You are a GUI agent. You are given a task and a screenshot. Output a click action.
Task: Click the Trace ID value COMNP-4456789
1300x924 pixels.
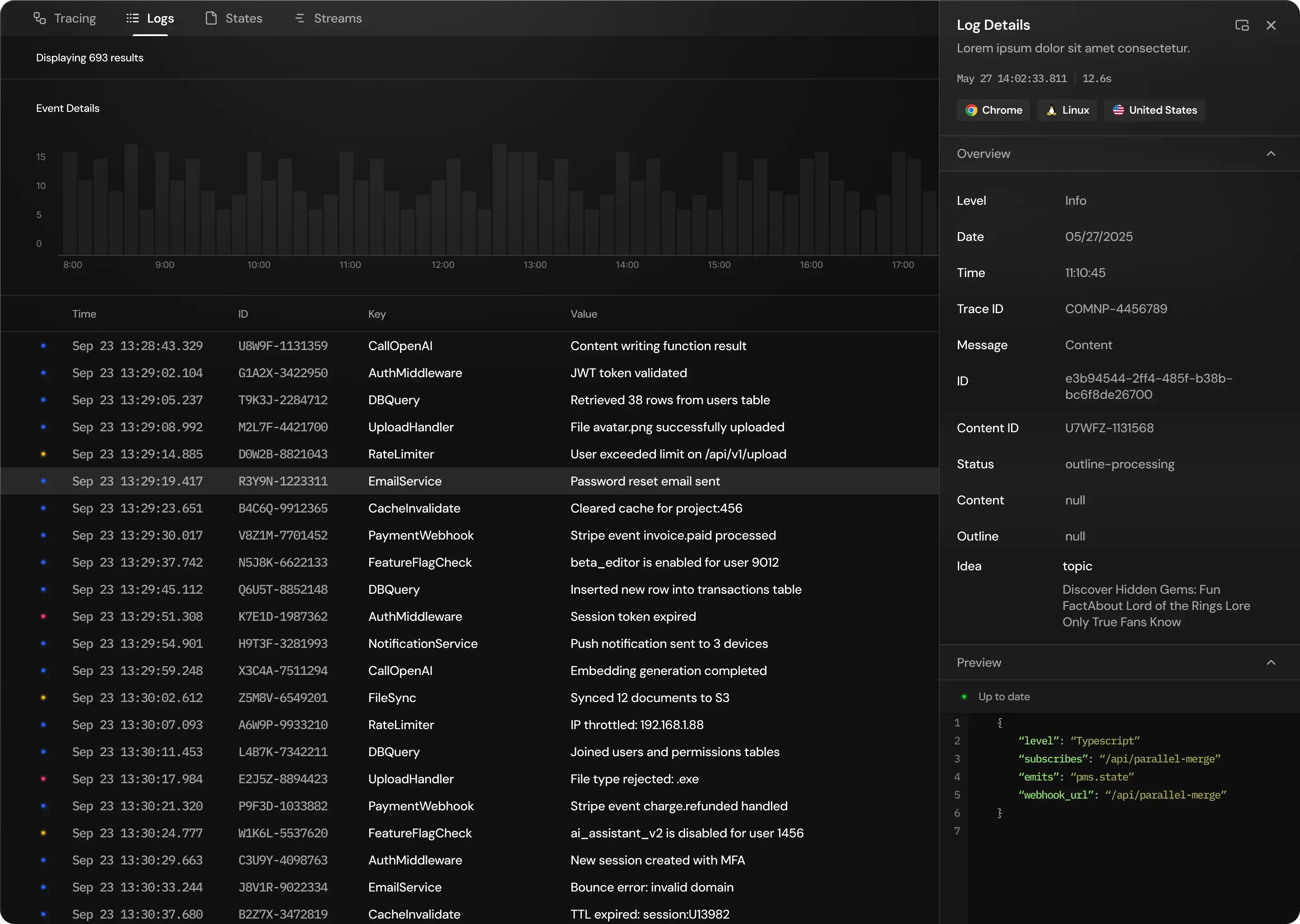(x=1115, y=309)
